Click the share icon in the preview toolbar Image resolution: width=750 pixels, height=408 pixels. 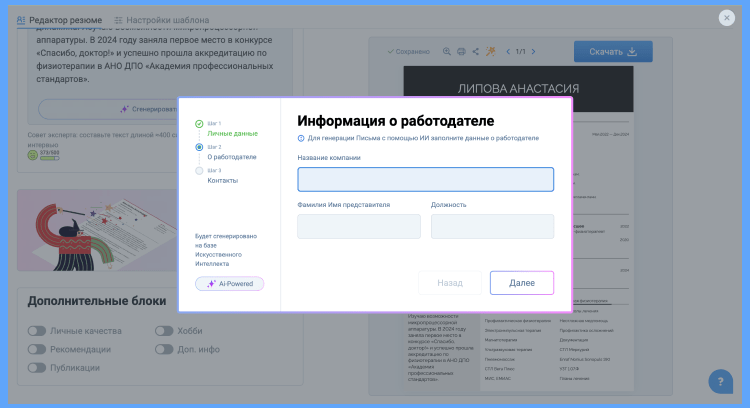475,51
